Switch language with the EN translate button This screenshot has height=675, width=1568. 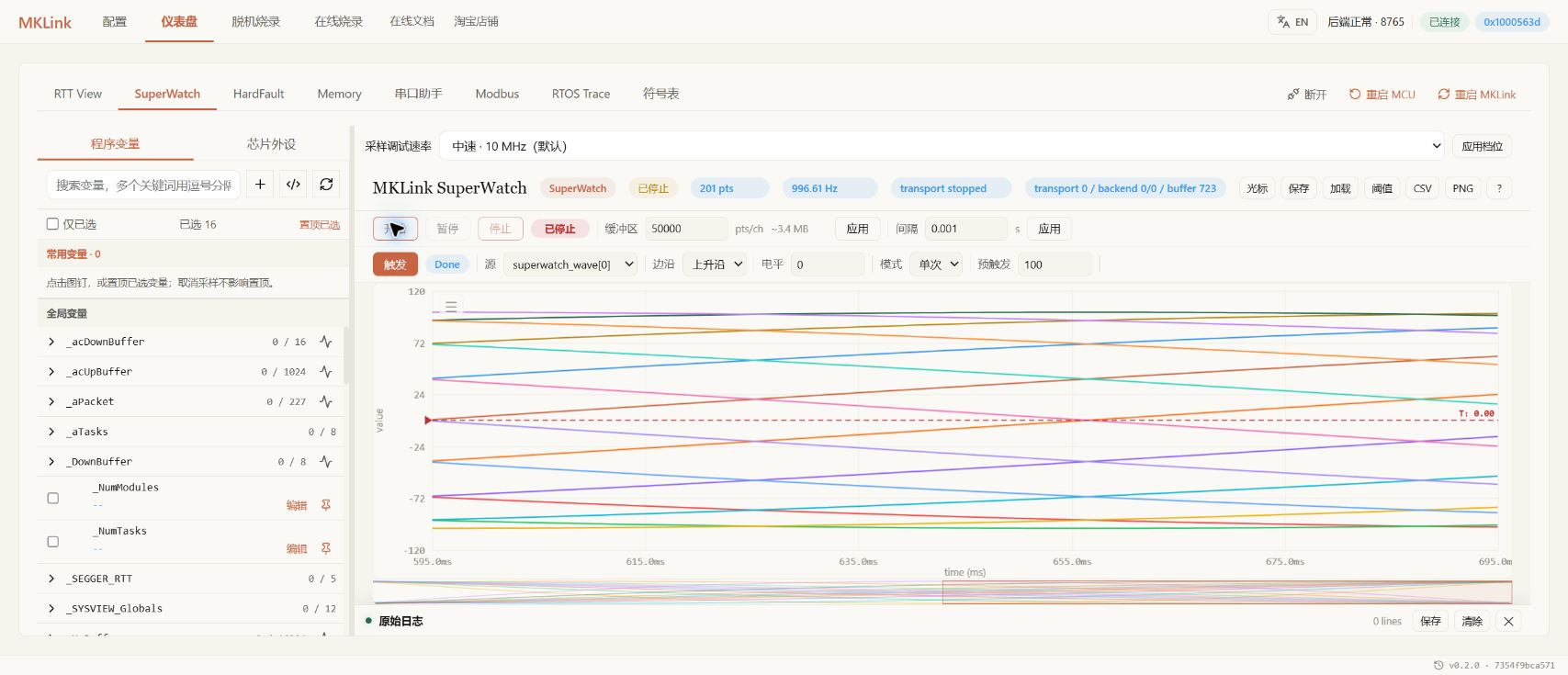click(x=1292, y=22)
